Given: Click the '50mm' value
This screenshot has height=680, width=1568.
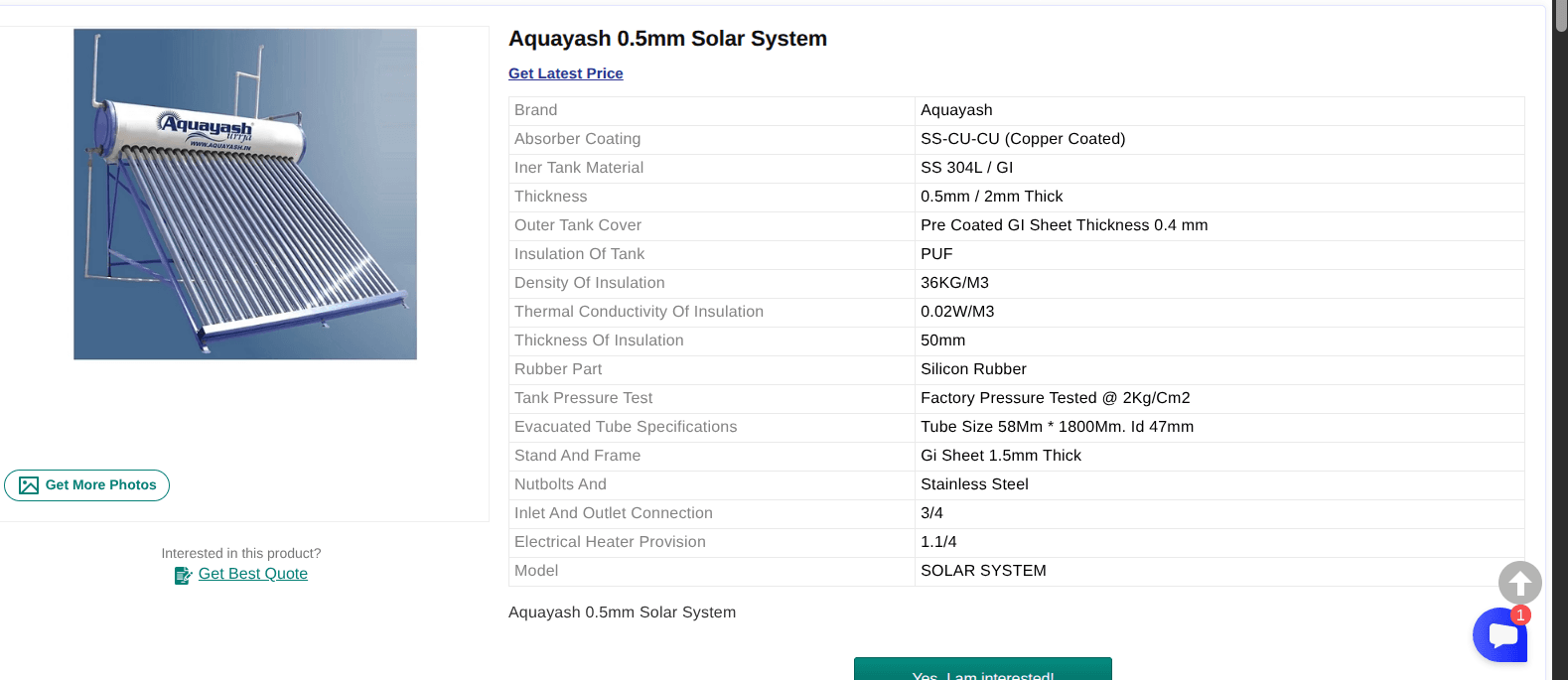Looking at the screenshot, I should [942, 340].
